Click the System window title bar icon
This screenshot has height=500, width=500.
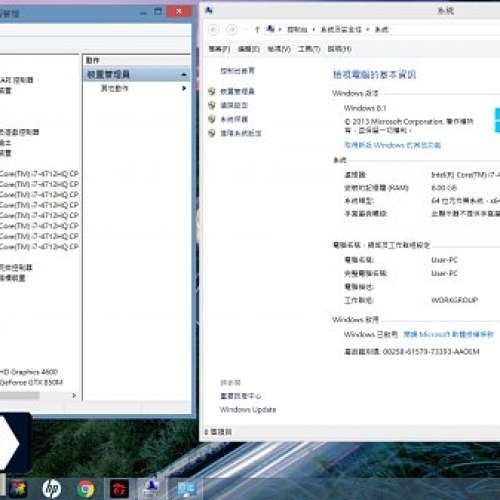[209, 11]
